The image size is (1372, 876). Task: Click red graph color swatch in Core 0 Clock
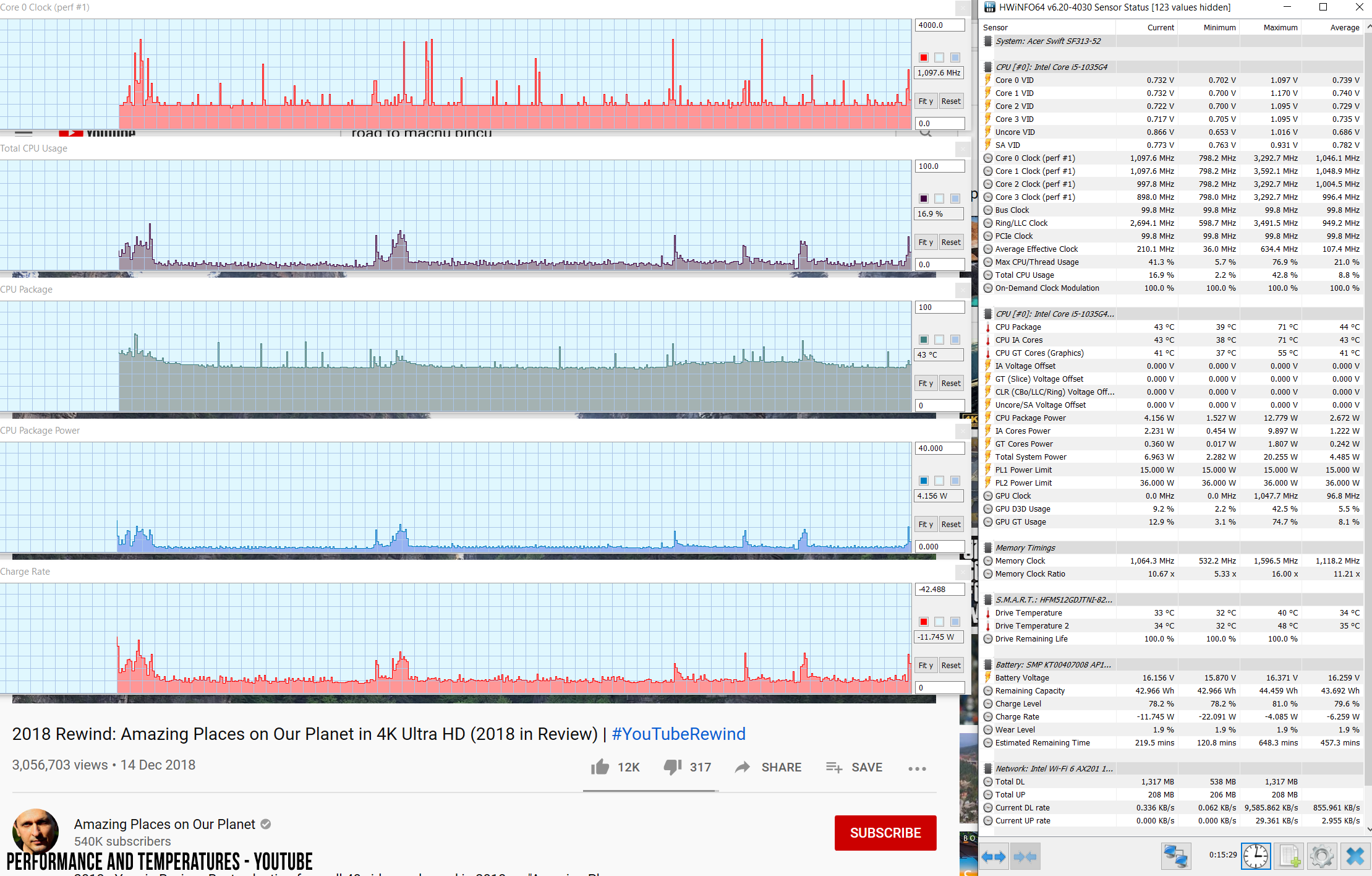(x=924, y=58)
